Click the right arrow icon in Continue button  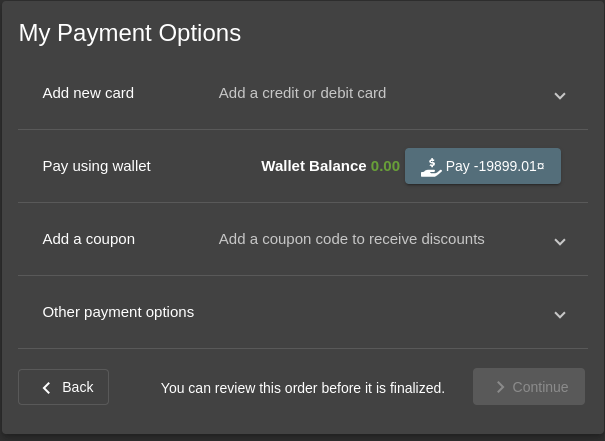pos(500,387)
